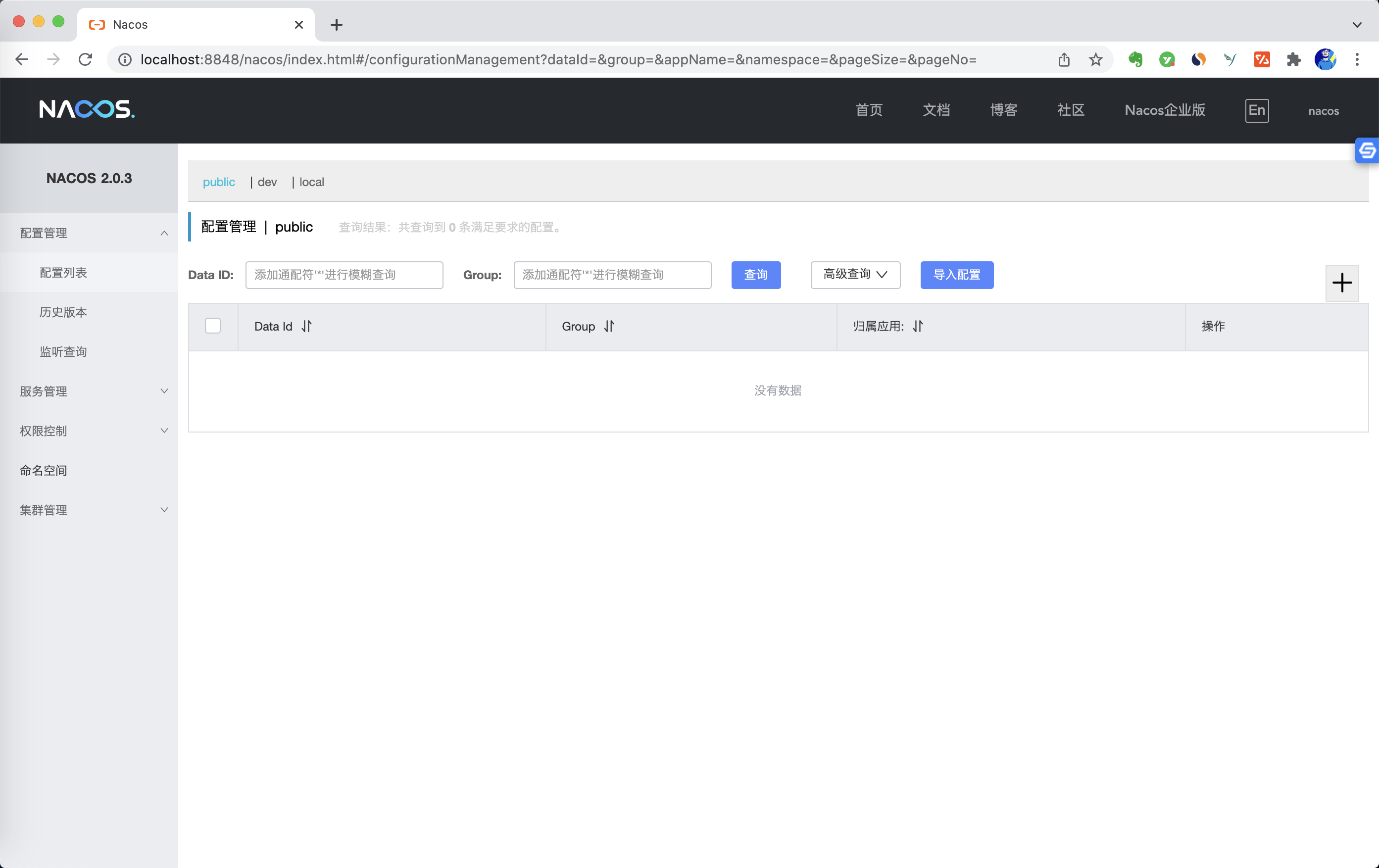Screen dimensions: 1379x868
Task: Switch to the dev namespace tab
Action: (267, 182)
